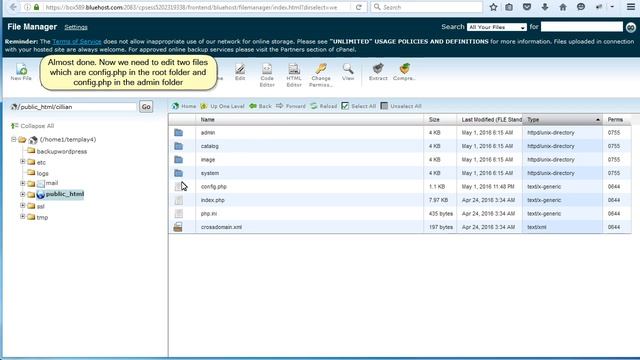Sort by Type column header

click(562, 120)
